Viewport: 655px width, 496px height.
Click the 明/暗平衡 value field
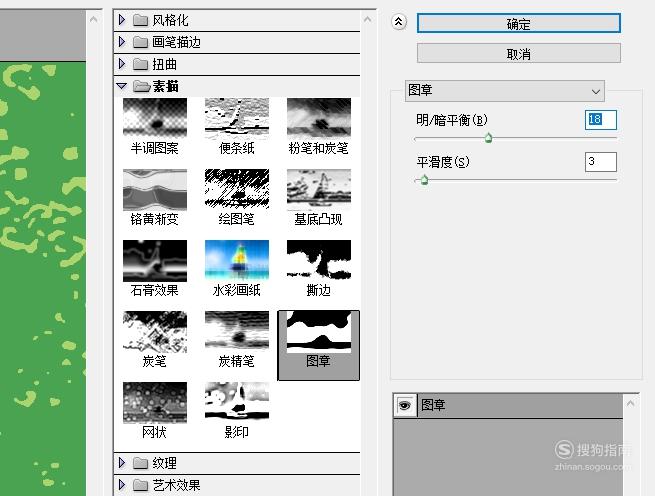(600, 120)
